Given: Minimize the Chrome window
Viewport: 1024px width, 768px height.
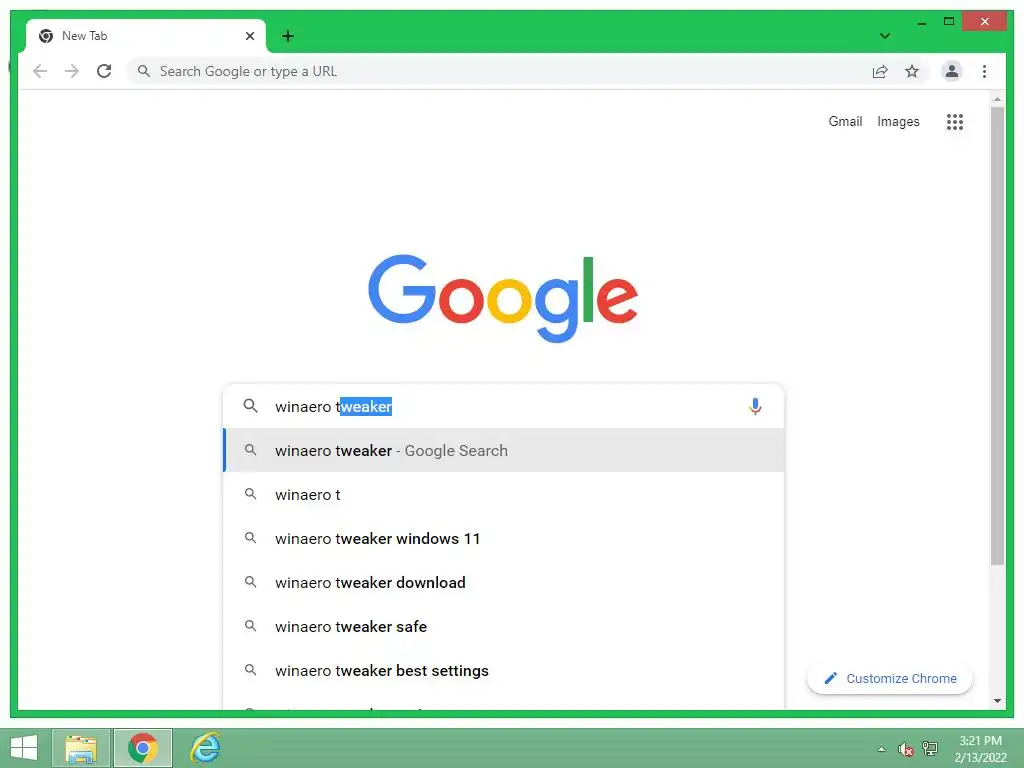Looking at the screenshot, I should [921, 22].
